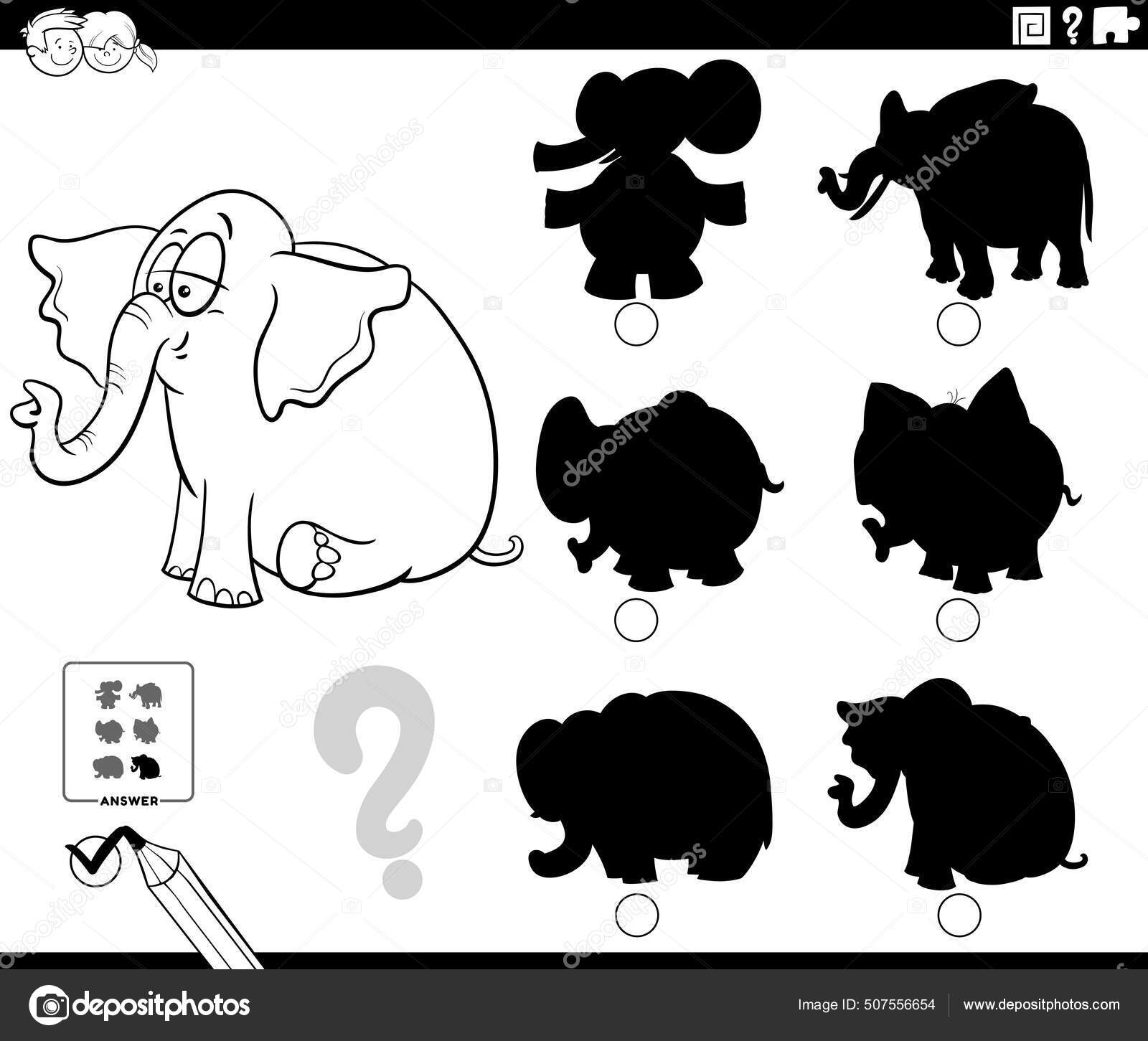The height and width of the screenshot is (1041, 1148).
Task: Select the circle under the bottom-left elephant shadow
Action: [x=636, y=914]
